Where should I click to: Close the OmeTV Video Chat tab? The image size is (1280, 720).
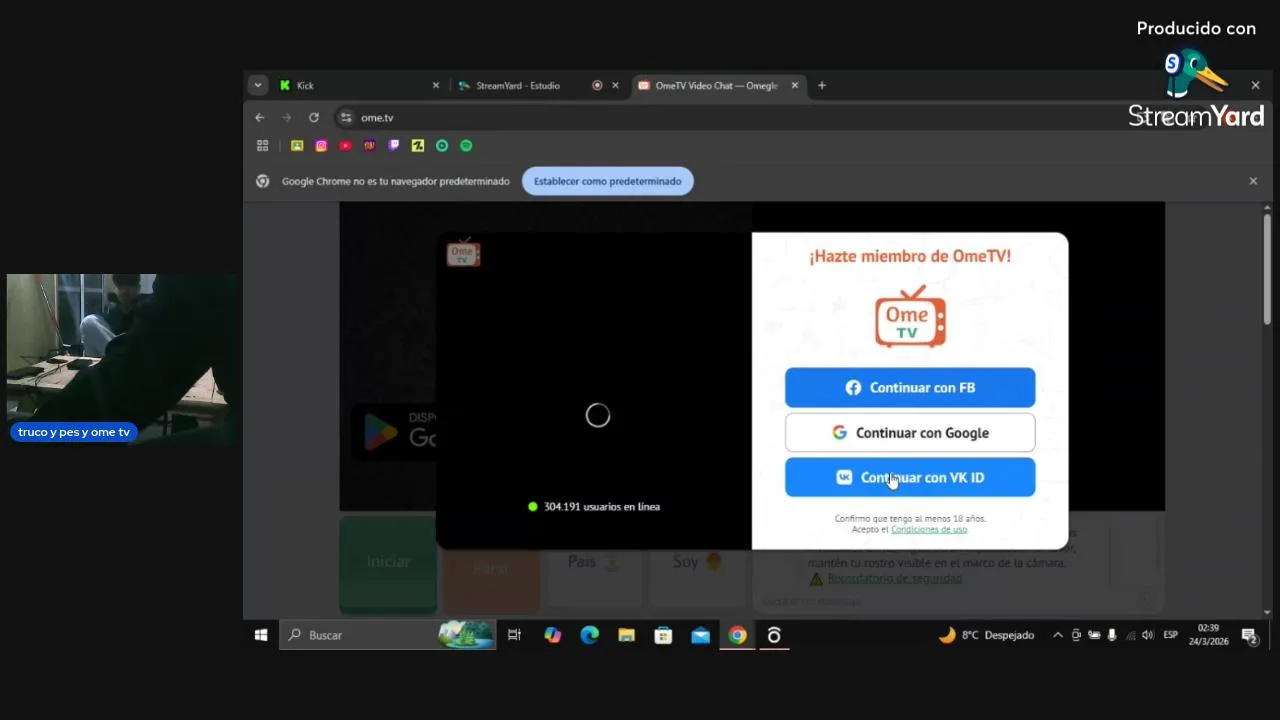coord(795,85)
